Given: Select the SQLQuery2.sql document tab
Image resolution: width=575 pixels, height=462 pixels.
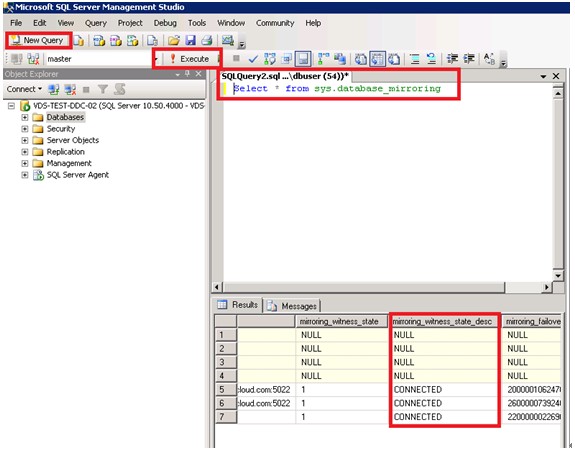Looking at the screenshot, I should (285, 76).
